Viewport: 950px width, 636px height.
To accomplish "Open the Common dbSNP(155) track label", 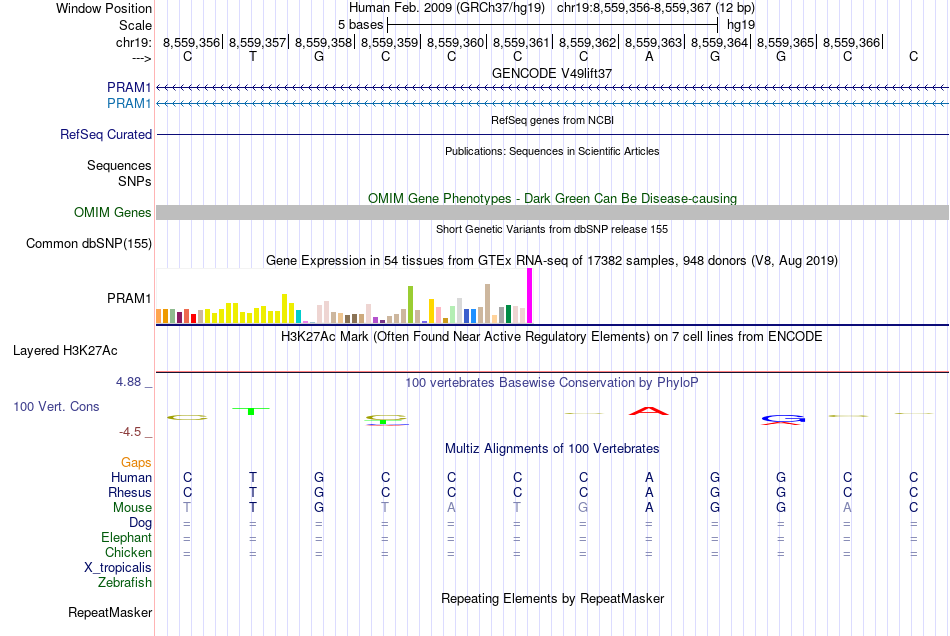I will tap(89, 243).
